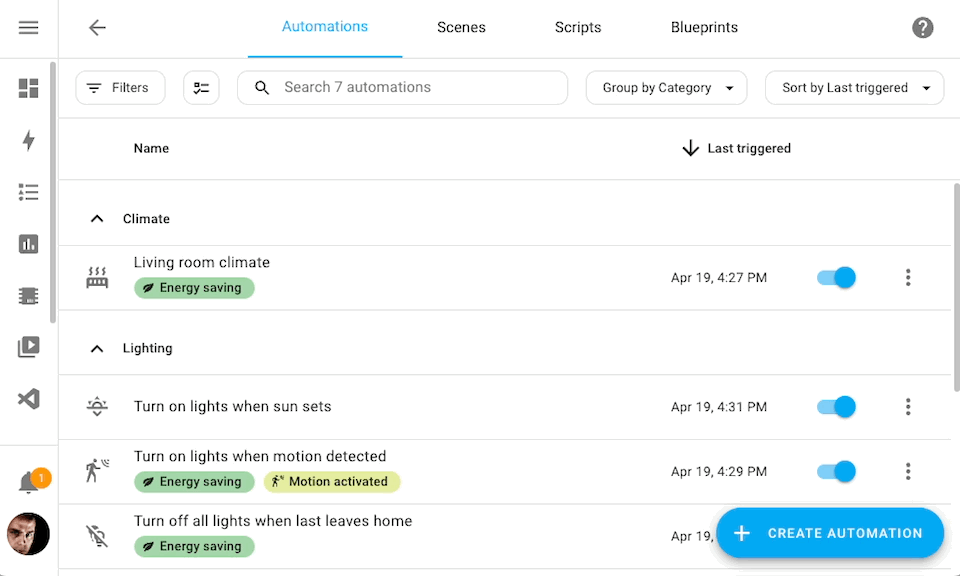Image resolution: width=960 pixels, height=576 pixels.
Task: Toggle off Turn on lights when sun sets
Action: point(836,407)
